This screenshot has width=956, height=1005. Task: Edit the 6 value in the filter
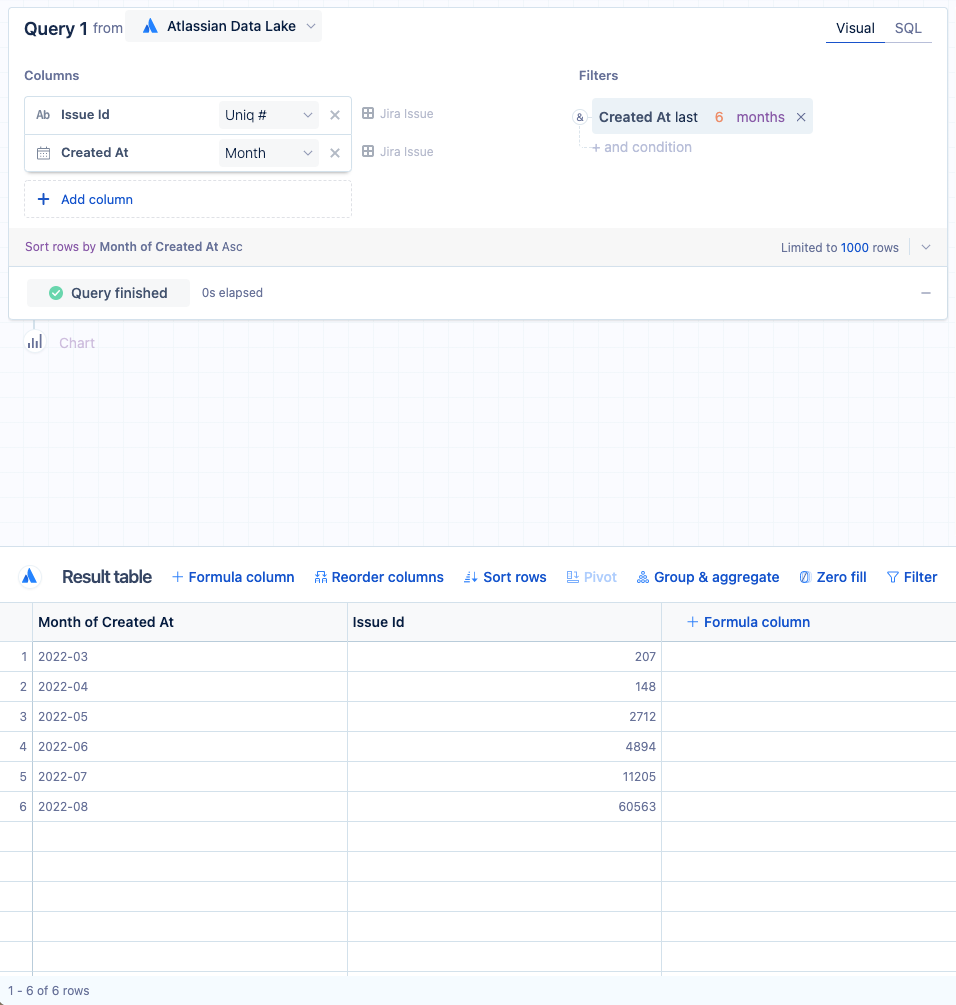pyautogui.click(x=719, y=117)
